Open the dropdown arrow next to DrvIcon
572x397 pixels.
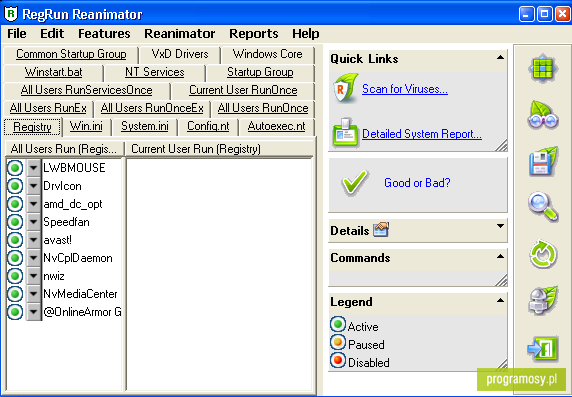click(34, 186)
